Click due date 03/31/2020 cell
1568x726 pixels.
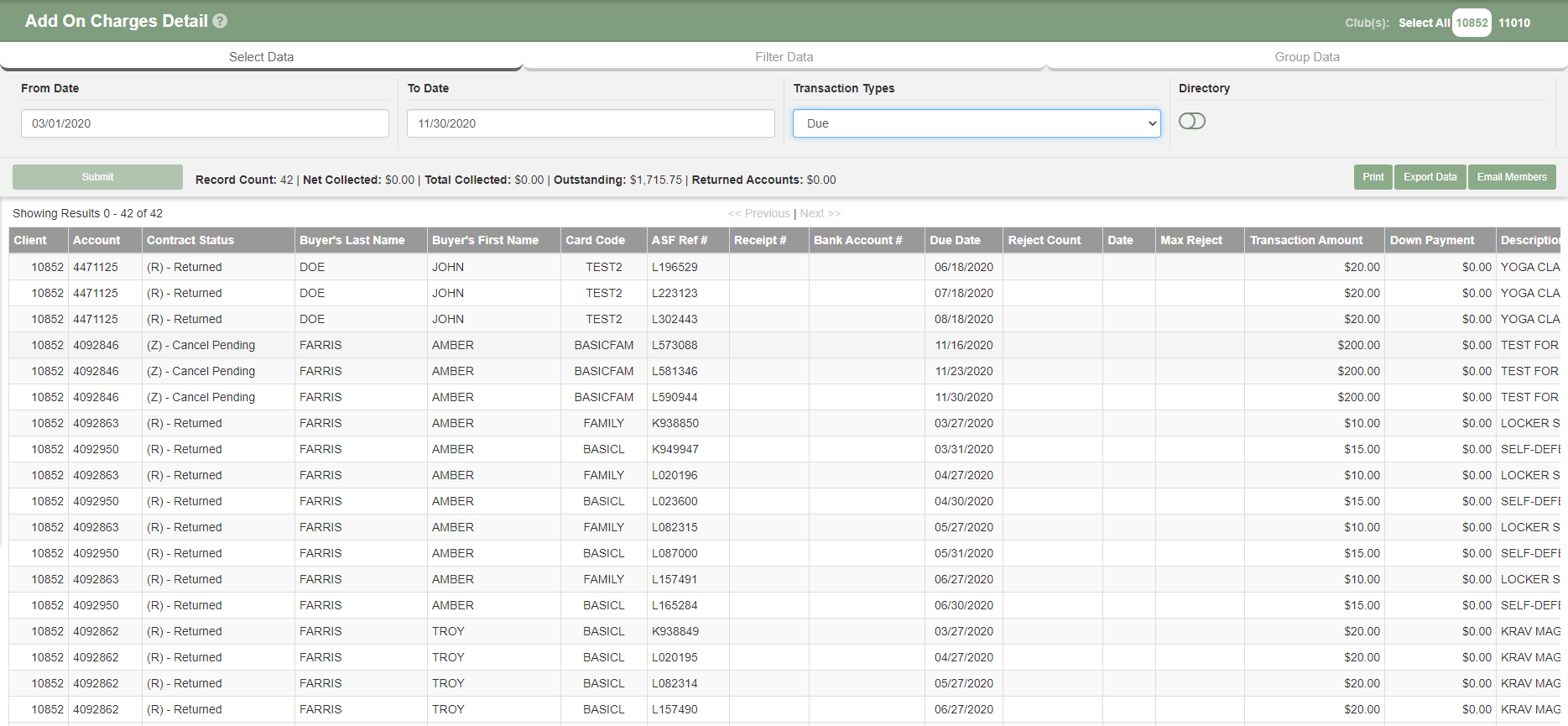tap(964, 449)
